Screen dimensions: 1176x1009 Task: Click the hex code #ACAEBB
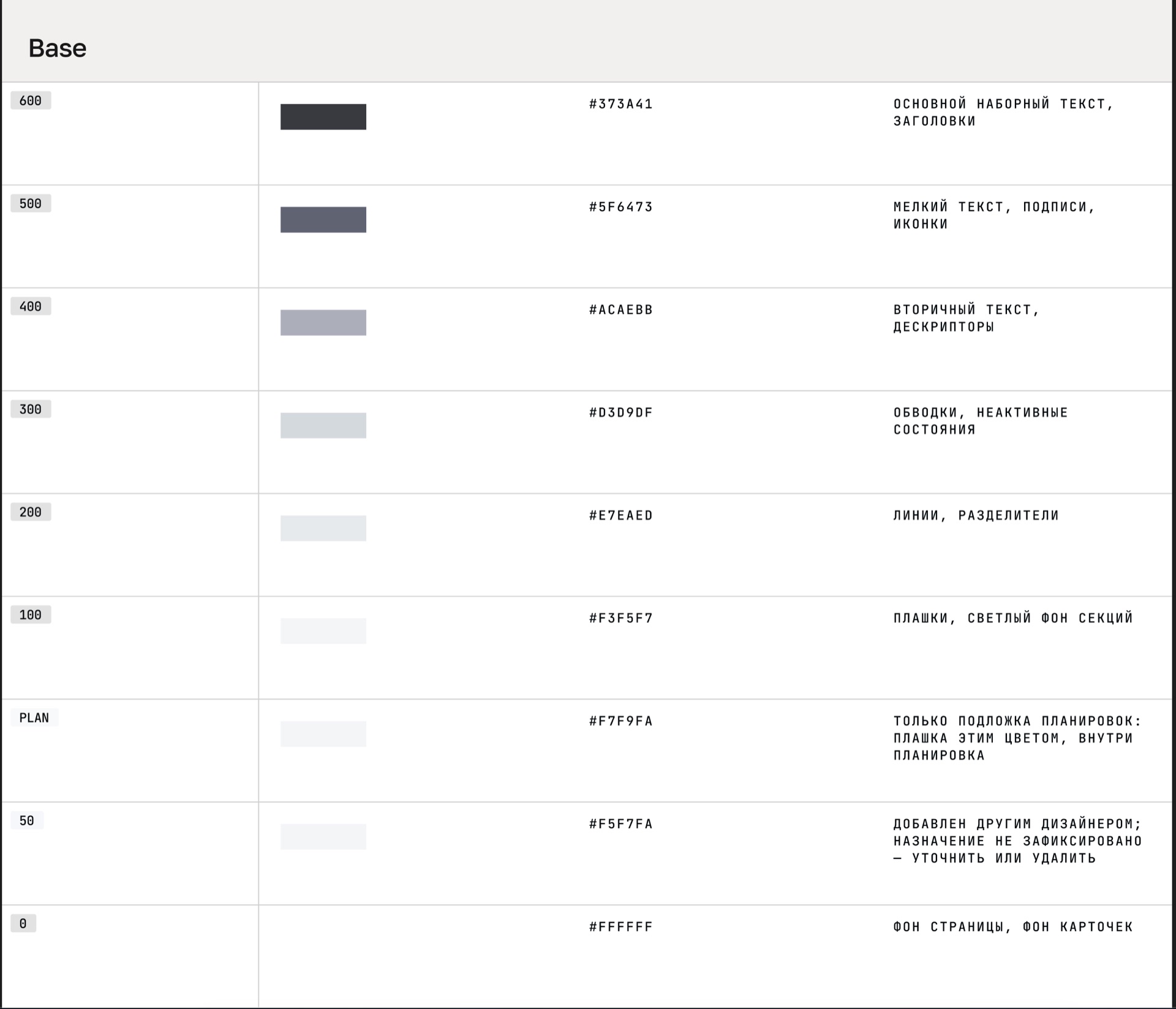point(621,310)
